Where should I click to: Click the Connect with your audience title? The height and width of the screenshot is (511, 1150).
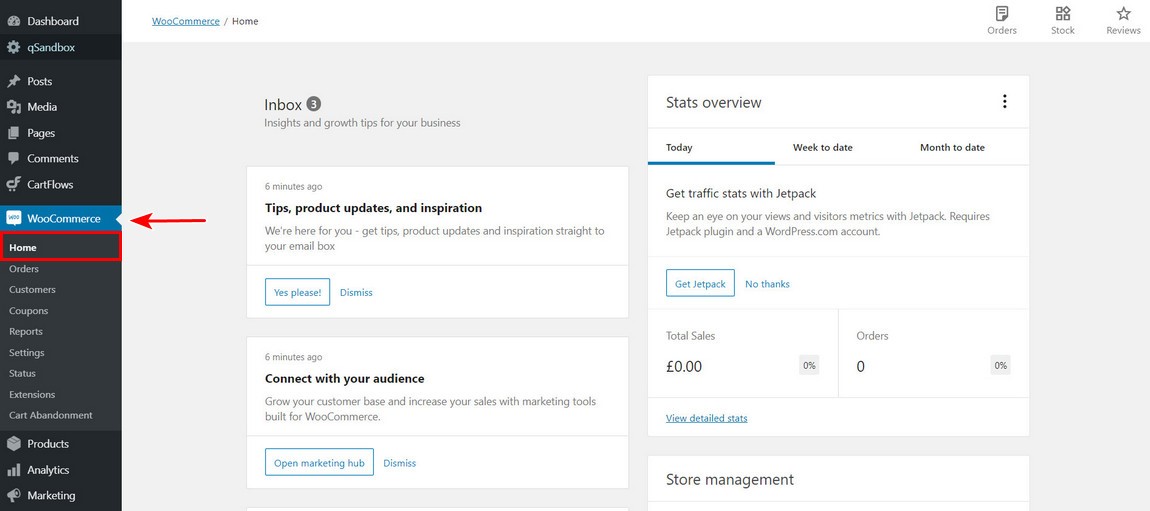click(x=345, y=379)
